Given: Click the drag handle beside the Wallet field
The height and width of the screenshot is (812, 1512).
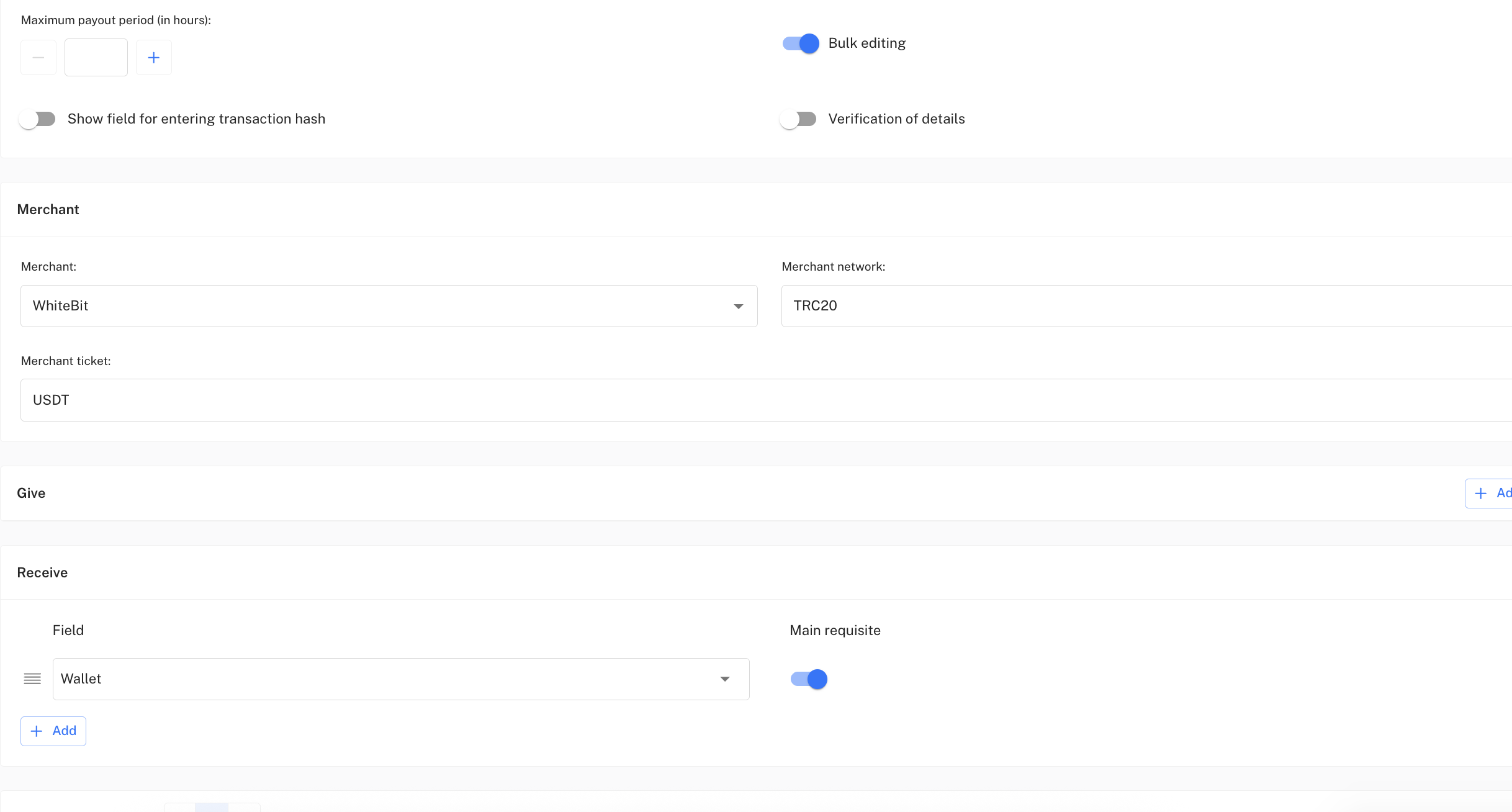Looking at the screenshot, I should coord(32,679).
